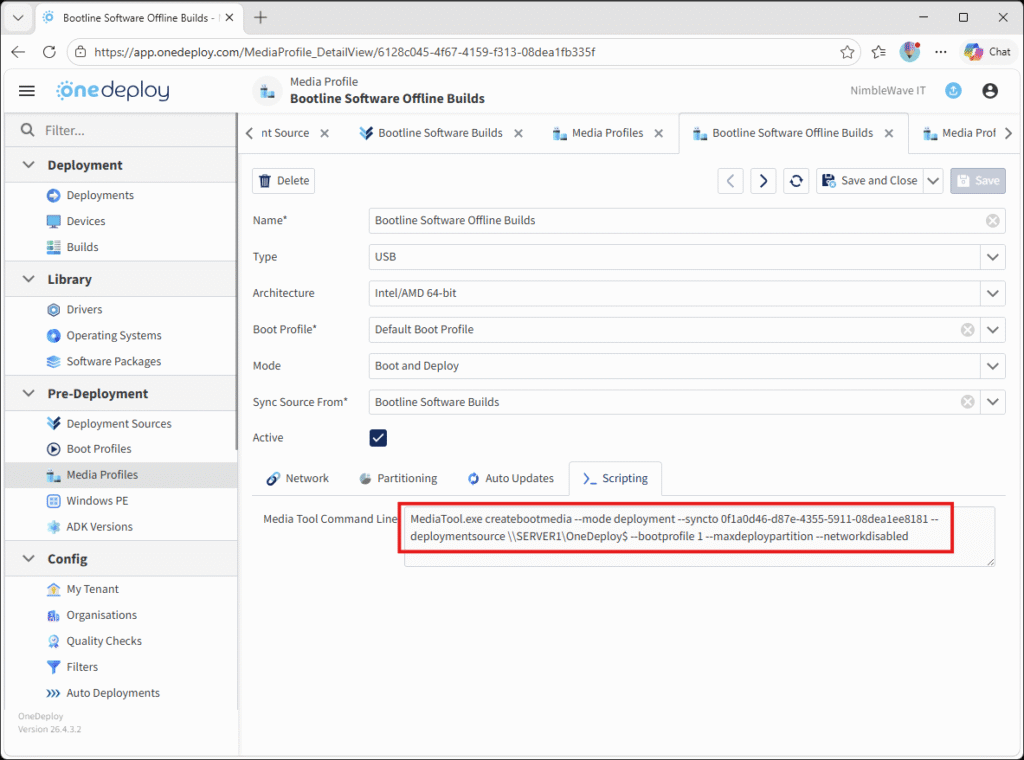Click the browser address bar URL
1024x760 pixels.
tap(344, 52)
